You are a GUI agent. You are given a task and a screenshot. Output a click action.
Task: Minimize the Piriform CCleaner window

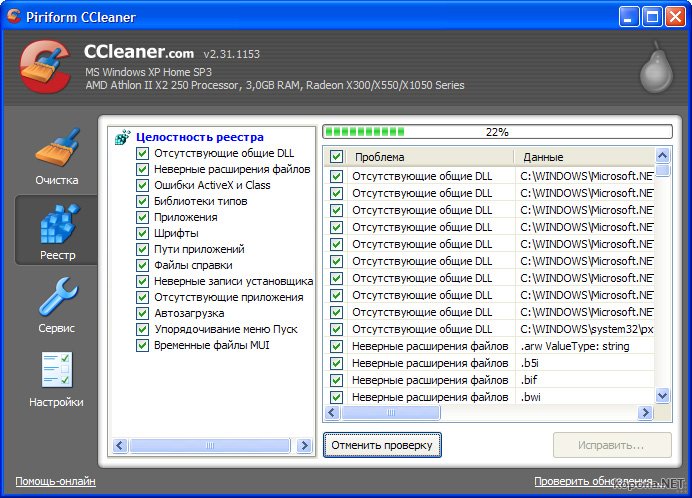pyautogui.click(x=628, y=17)
